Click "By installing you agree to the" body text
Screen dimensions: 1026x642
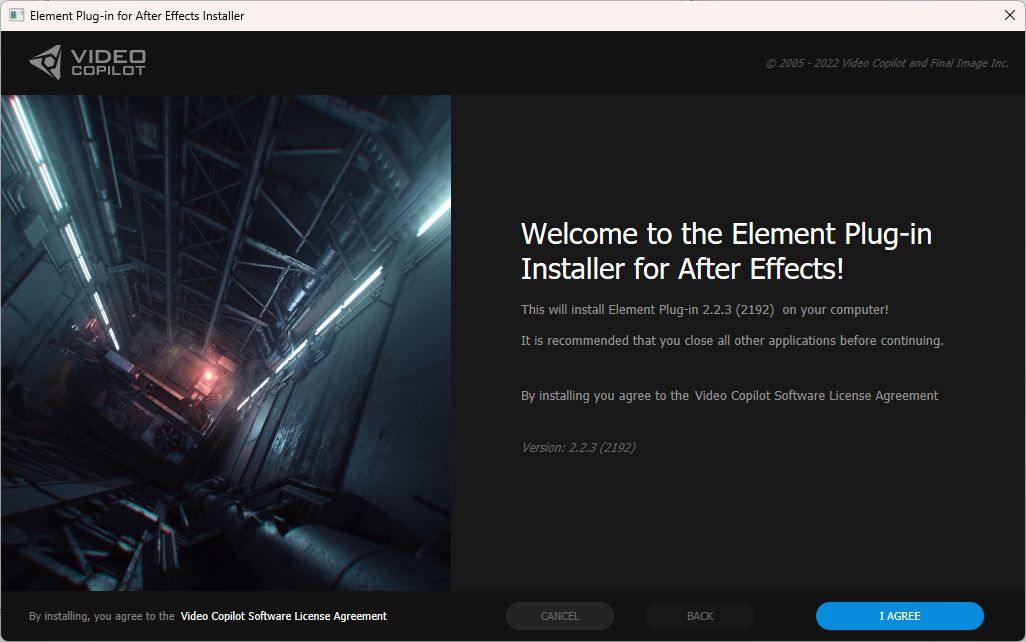pos(604,396)
